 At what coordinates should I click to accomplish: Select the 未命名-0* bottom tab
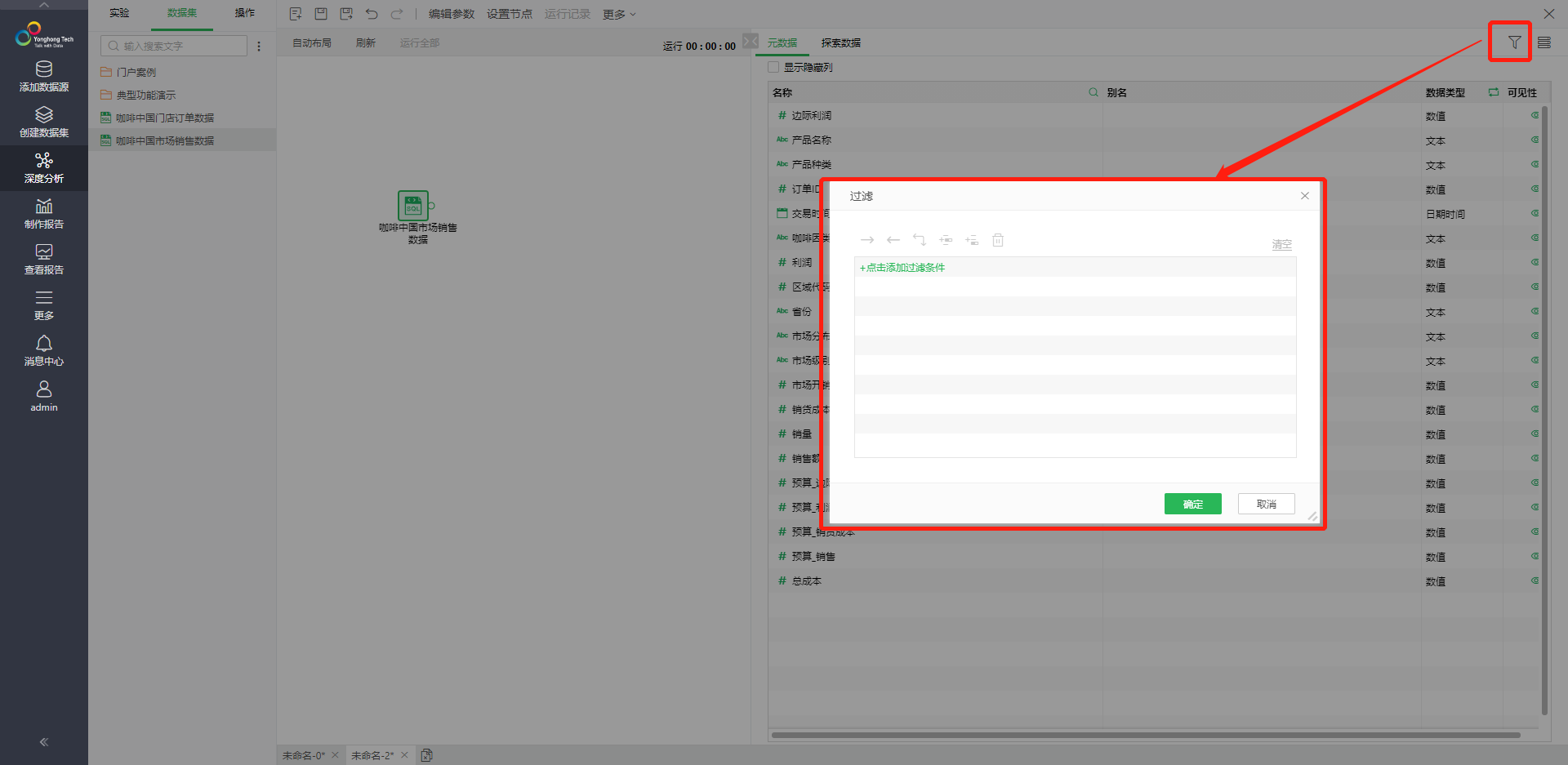[304, 755]
